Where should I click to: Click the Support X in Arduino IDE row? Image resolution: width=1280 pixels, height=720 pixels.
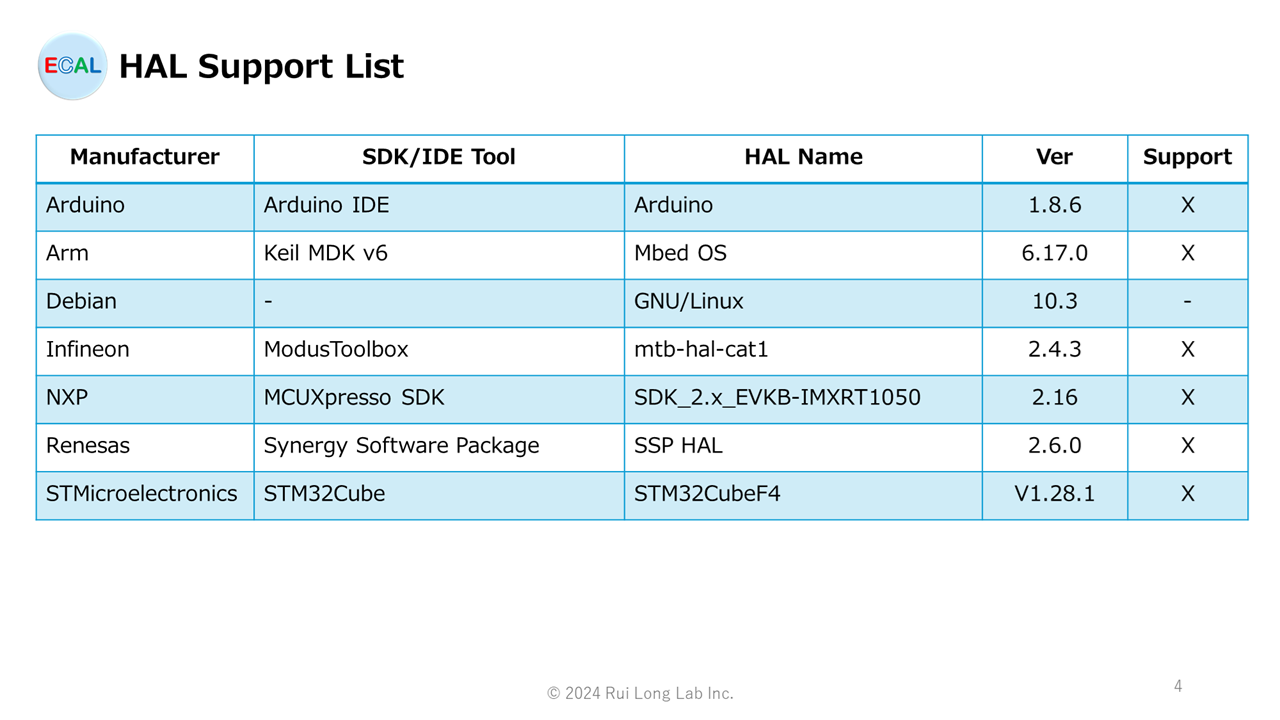click(x=1188, y=206)
